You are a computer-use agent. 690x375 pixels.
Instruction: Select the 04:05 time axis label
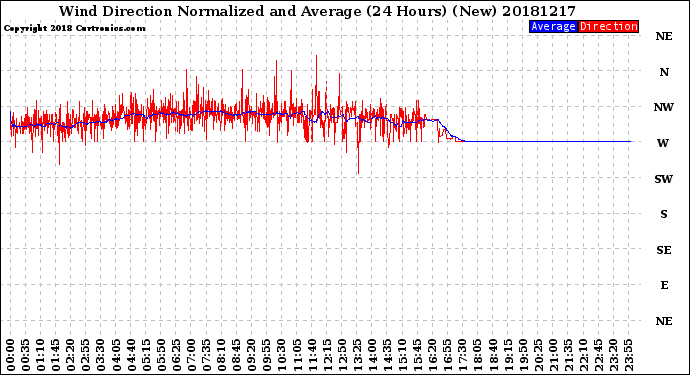pyautogui.click(x=116, y=355)
